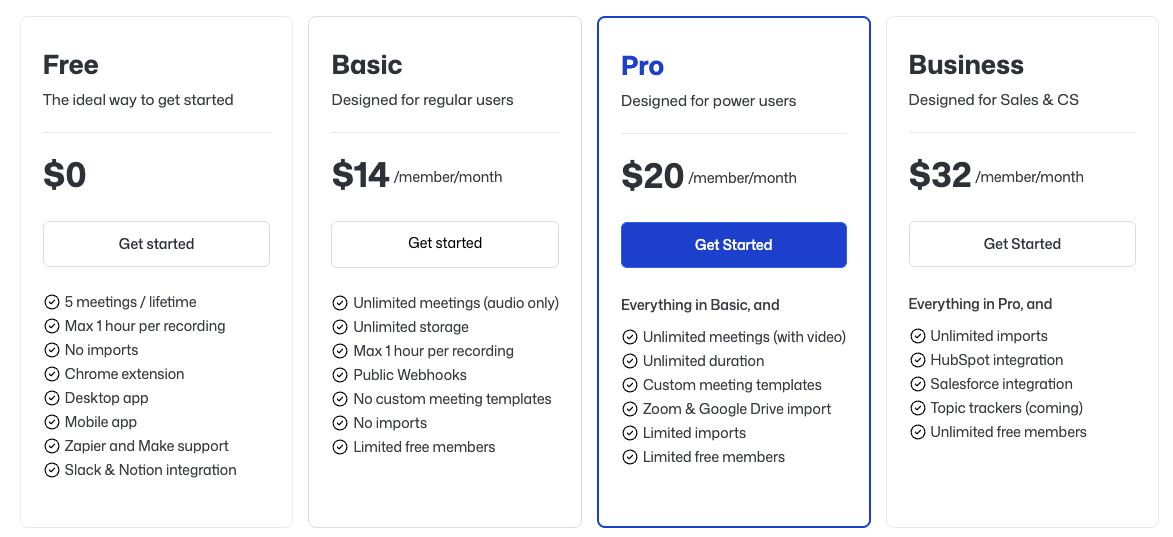Click checkmark icon next to Salesforce integration
Image resolution: width=1173 pixels, height=537 pixels.
pos(918,384)
